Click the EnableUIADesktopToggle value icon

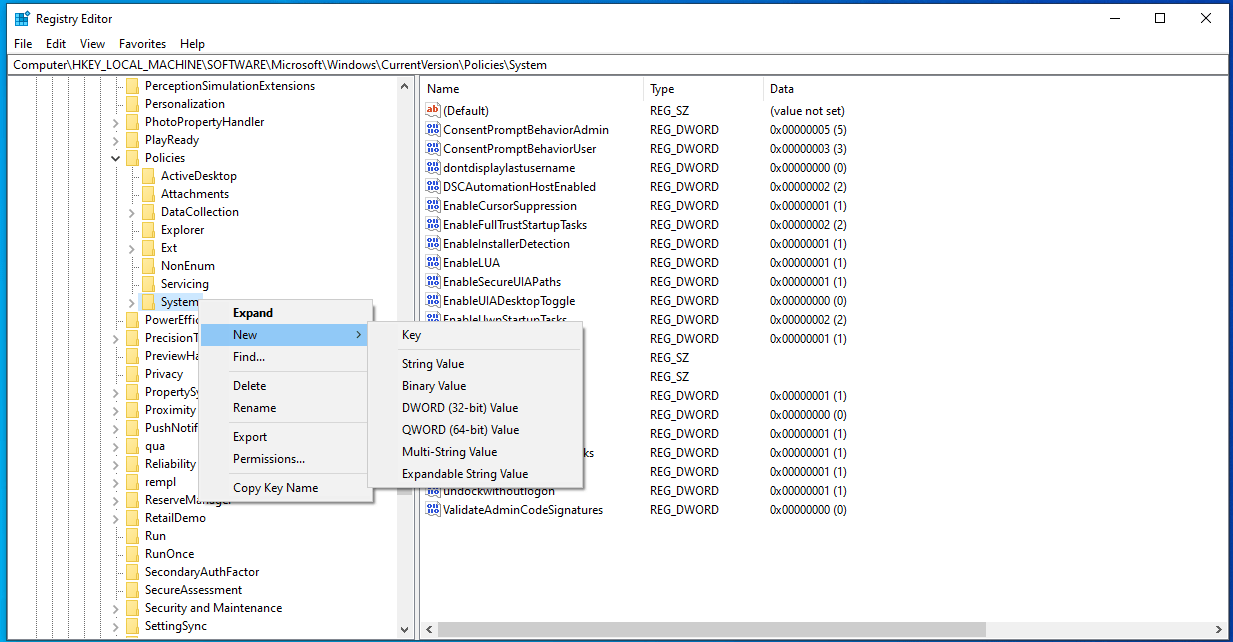[x=433, y=300]
